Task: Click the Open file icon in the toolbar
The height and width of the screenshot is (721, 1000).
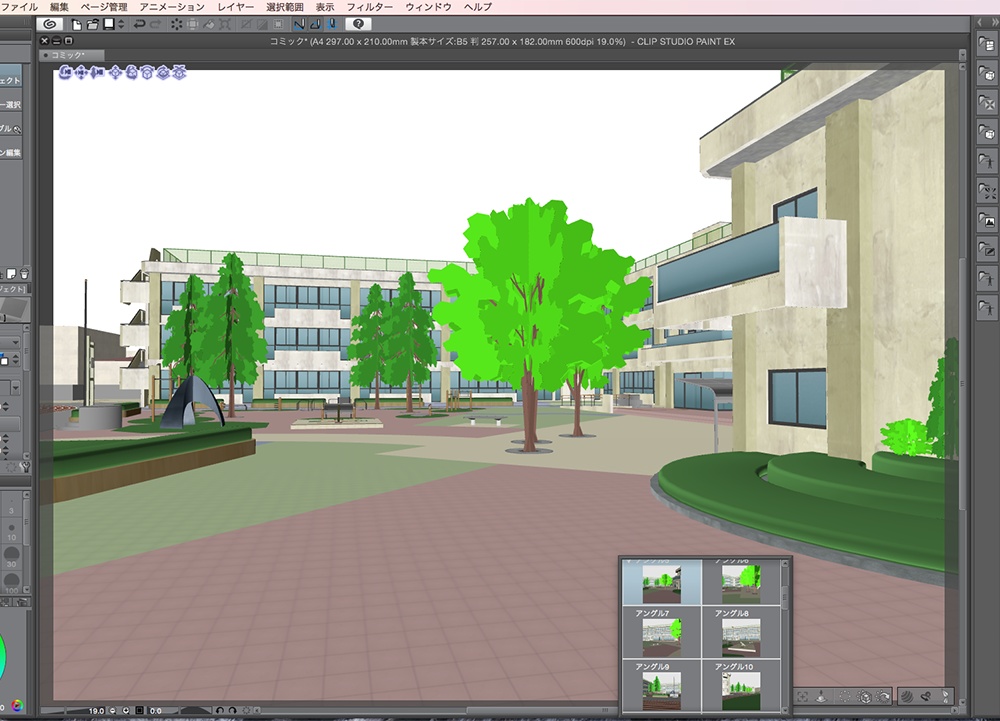Action: [x=93, y=22]
